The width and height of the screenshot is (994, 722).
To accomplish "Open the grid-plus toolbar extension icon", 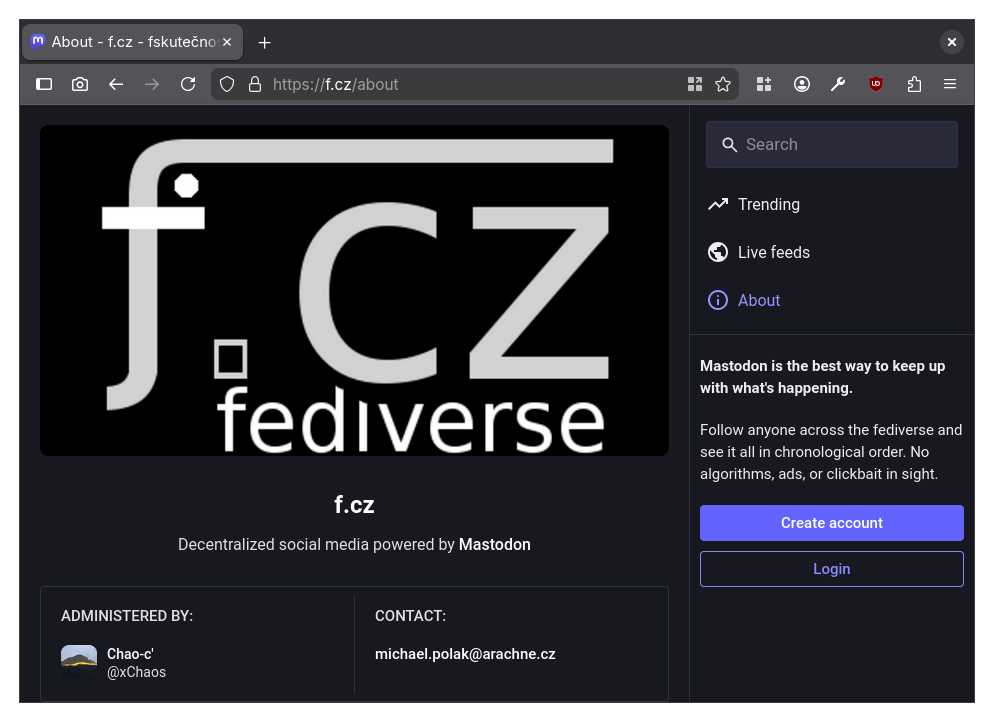I will pos(764,84).
